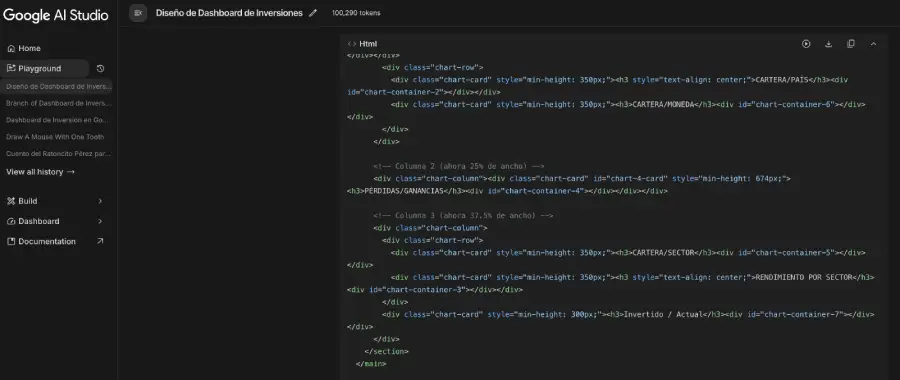Edit the chat title with the pencil icon
This screenshot has height=380, width=900.
coord(313,13)
